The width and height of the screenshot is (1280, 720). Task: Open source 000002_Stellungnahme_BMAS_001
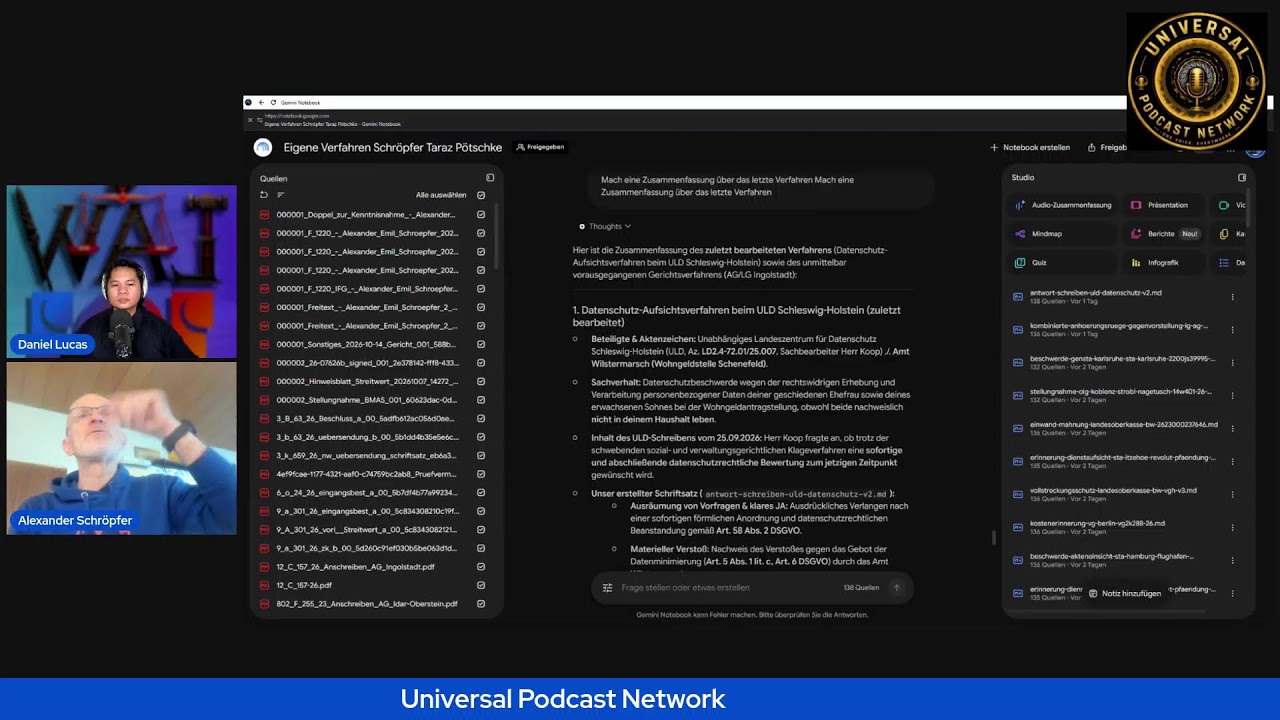(x=366, y=400)
